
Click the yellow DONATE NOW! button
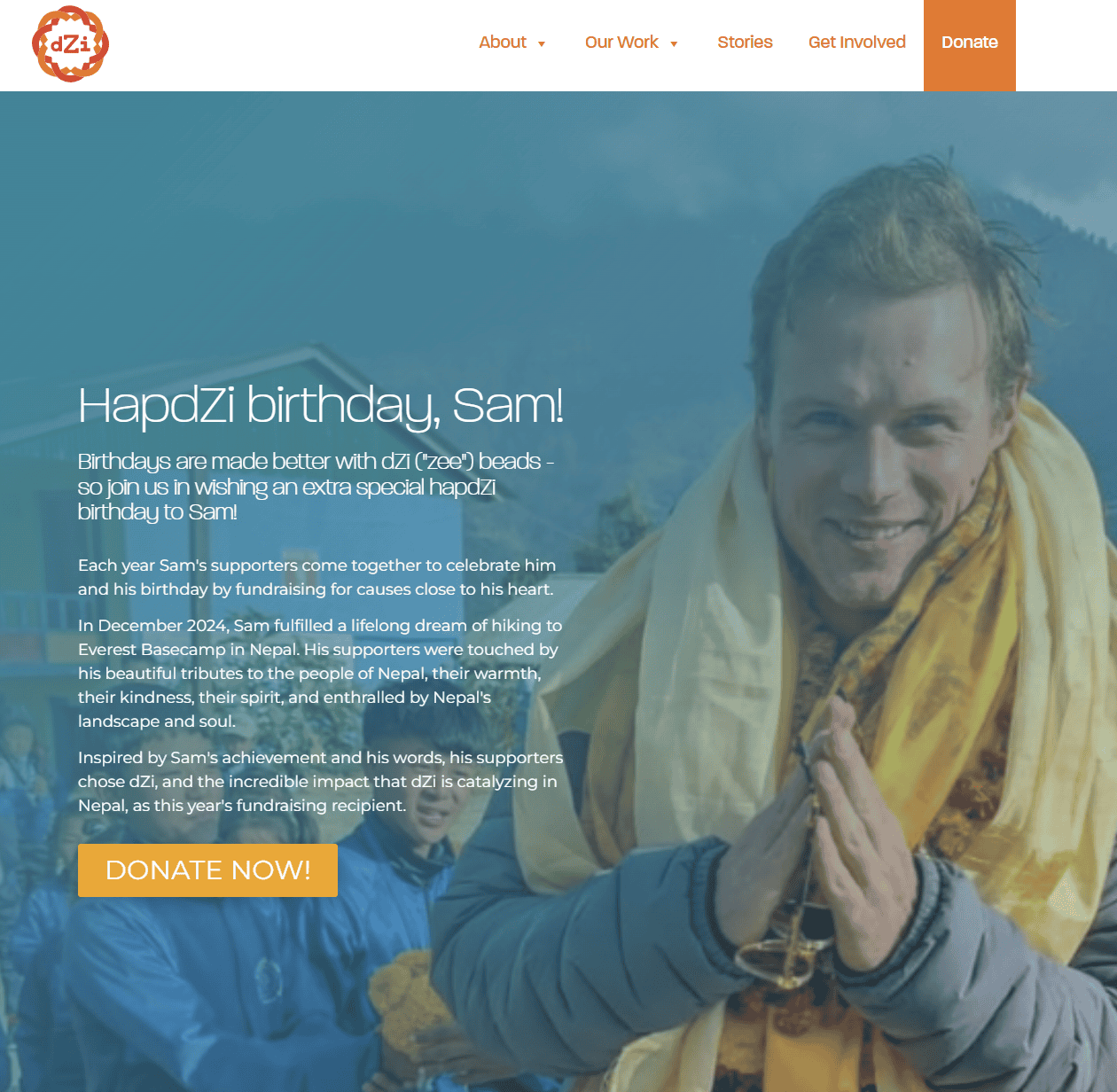tap(207, 870)
